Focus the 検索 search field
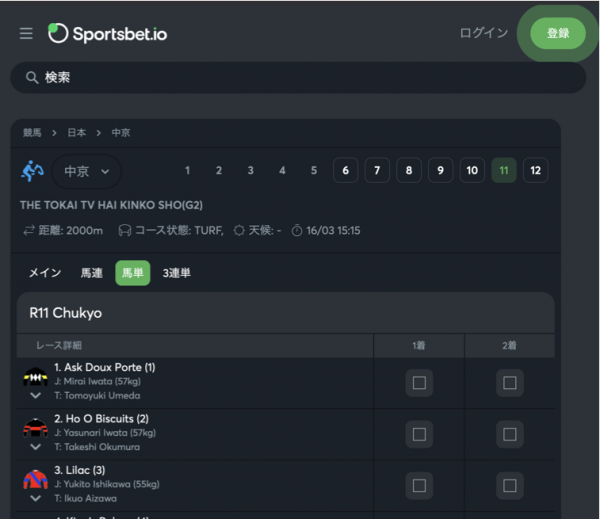The height and width of the screenshot is (519, 600). pos(298,78)
